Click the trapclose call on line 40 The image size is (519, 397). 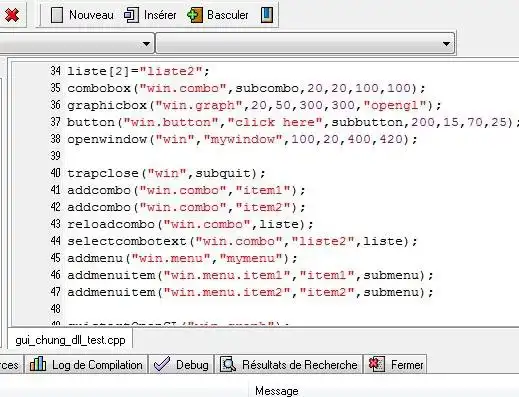(166, 173)
